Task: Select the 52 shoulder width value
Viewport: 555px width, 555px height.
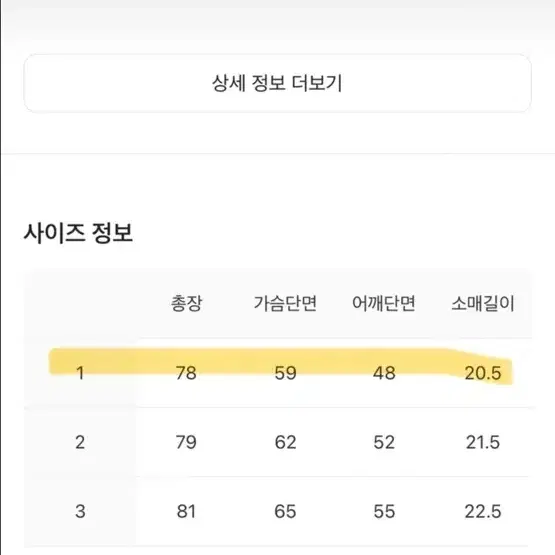Action: pyautogui.click(x=384, y=442)
